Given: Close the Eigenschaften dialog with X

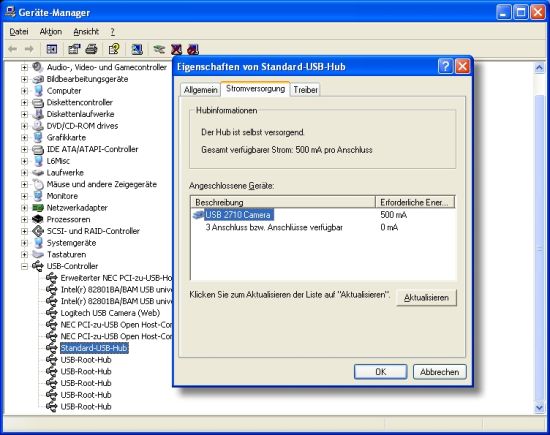Looking at the screenshot, I should pos(462,66).
